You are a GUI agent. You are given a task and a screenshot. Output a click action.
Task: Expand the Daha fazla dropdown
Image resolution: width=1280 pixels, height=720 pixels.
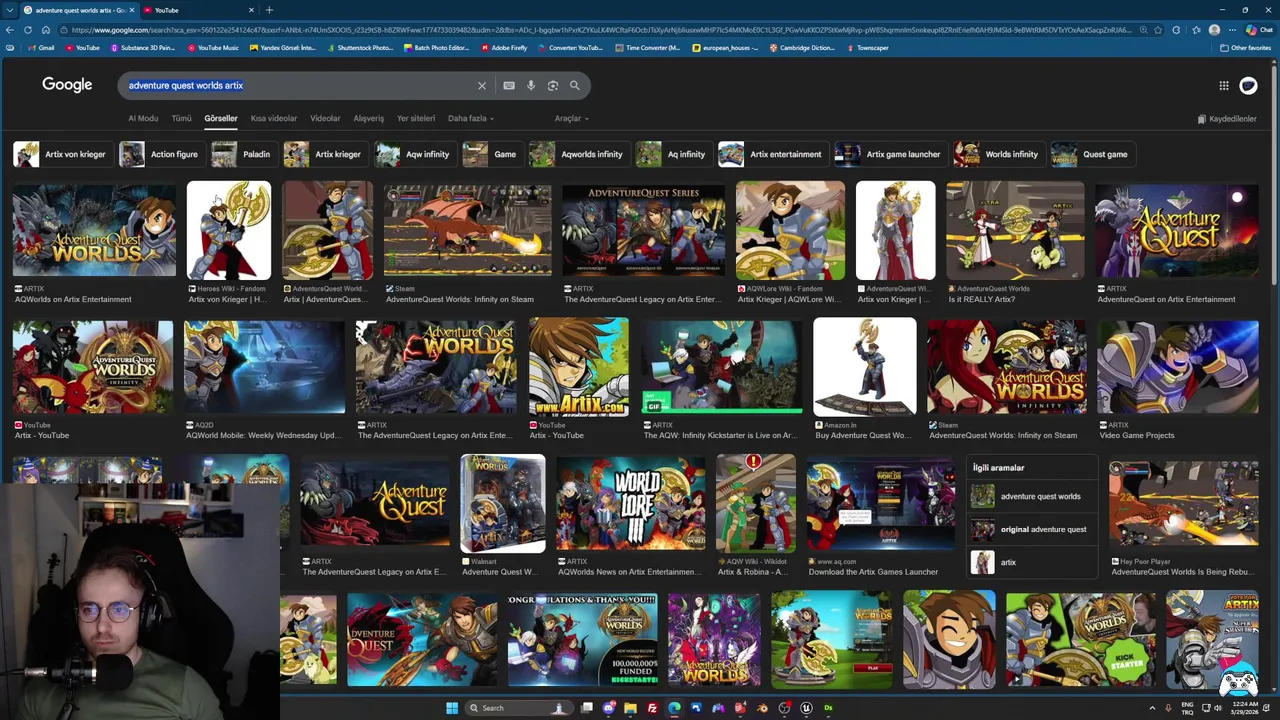471,118
